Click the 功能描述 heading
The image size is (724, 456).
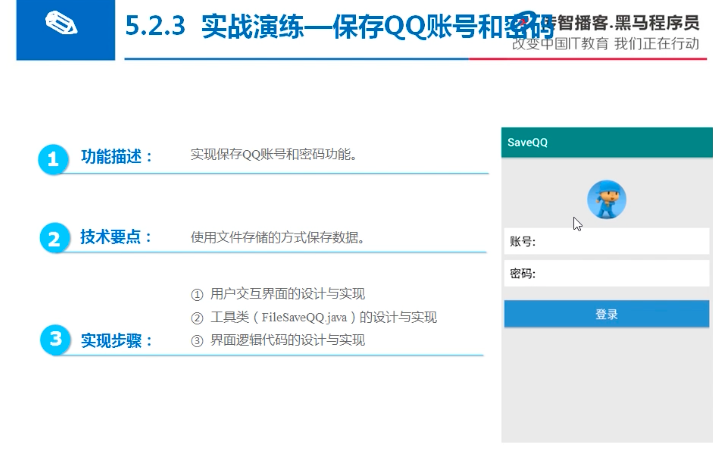pos(116,156)
